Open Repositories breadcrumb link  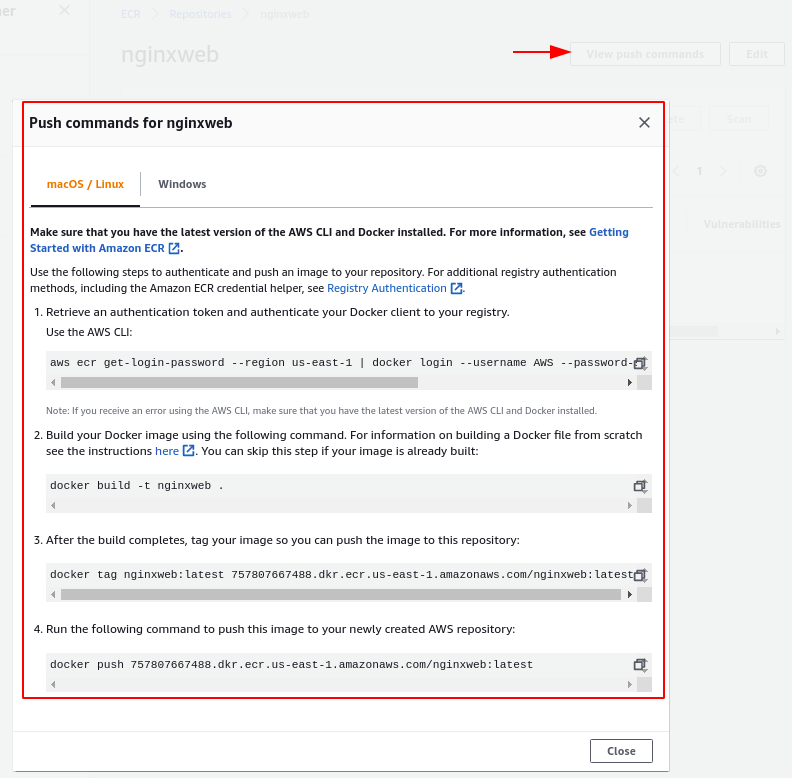click(x=200, y=14)
